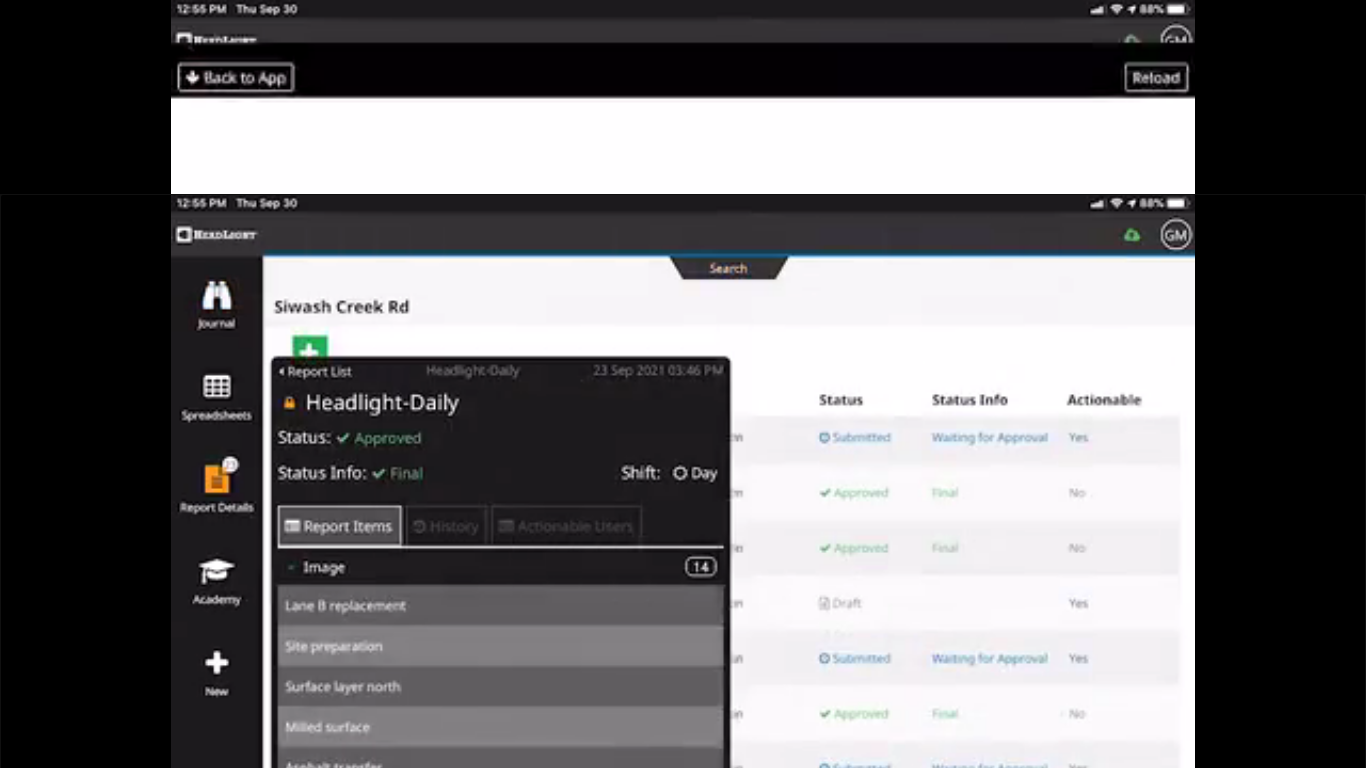Image resolution: width=1366 pixels, height=768 pixels.
Task: Open the Site preparation item
Action: (x=500, y=647)
